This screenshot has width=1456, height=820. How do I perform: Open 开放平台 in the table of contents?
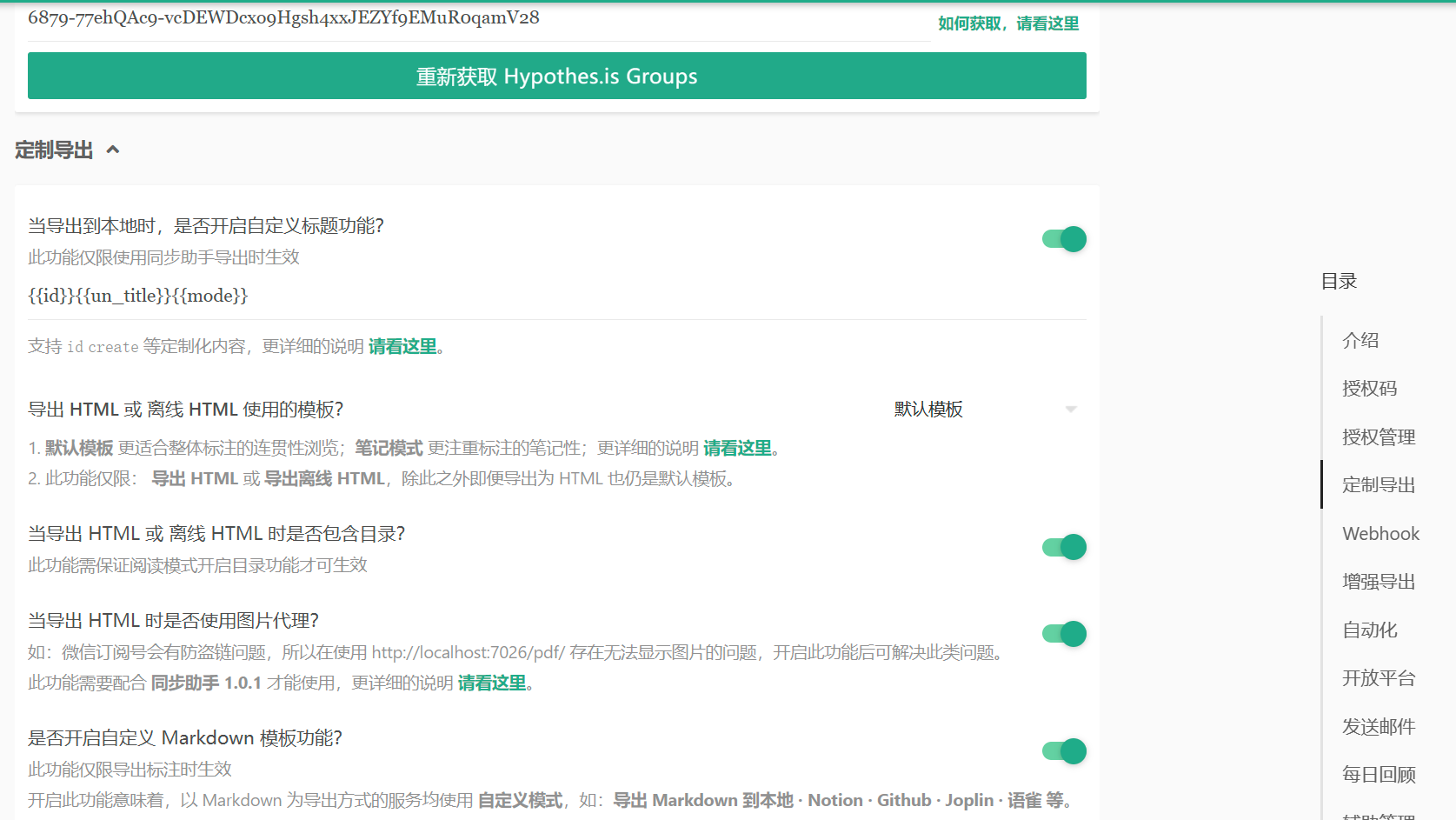[x=1379, y=677]
